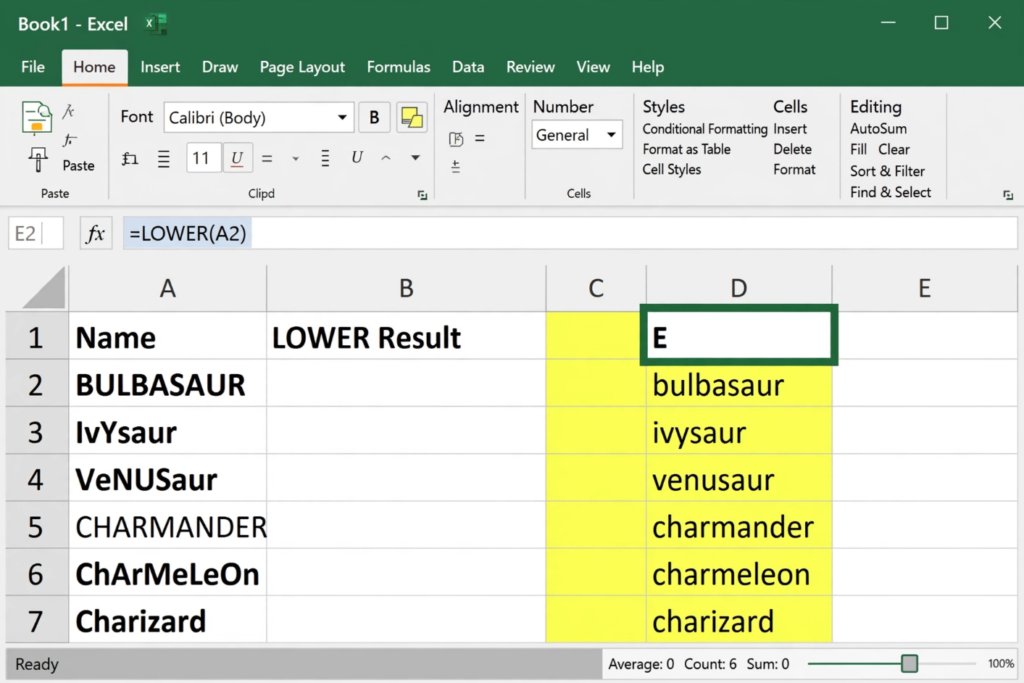Open the File tab
The image size is (1024, 683).
(x=33, y=67)
